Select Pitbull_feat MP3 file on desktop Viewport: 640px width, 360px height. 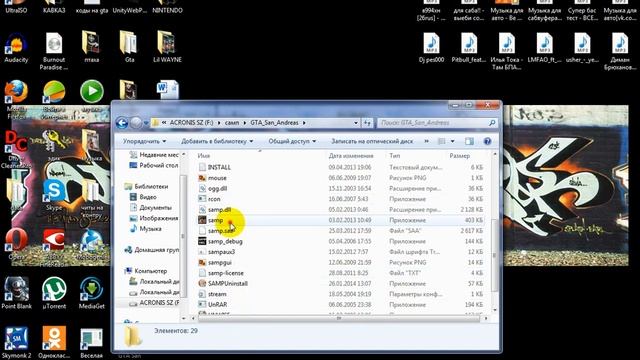tap(469, 48)
